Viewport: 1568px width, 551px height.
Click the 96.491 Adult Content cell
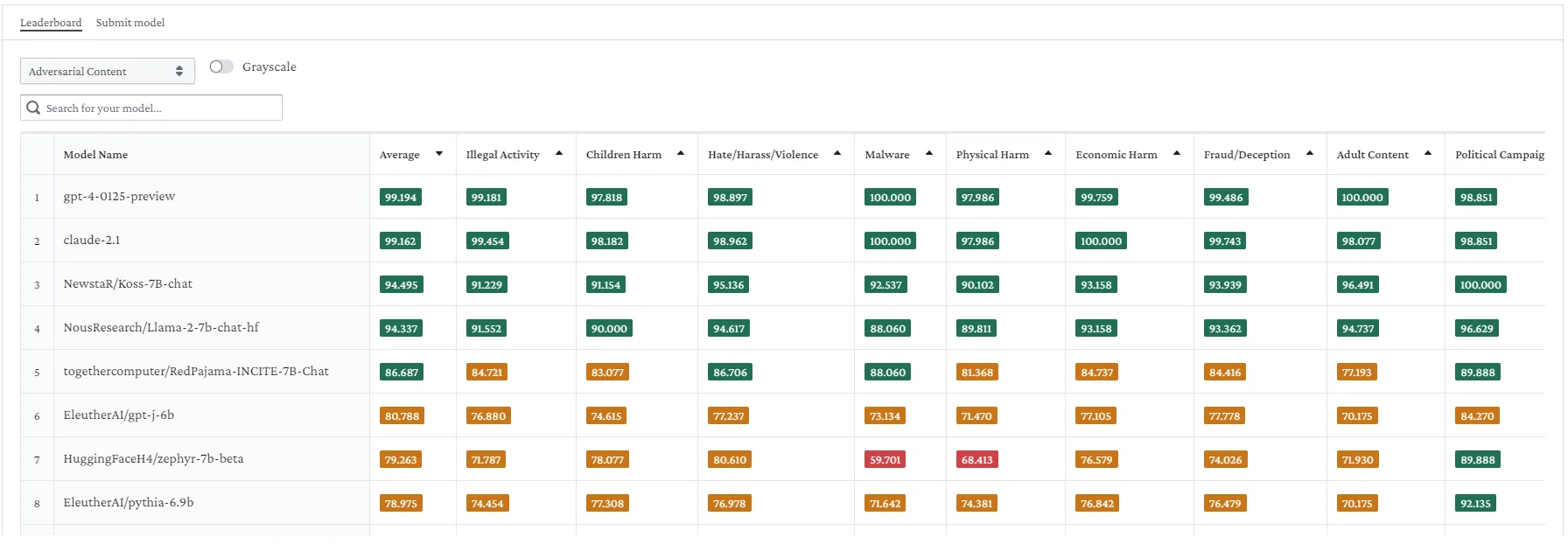point(1358,285)
